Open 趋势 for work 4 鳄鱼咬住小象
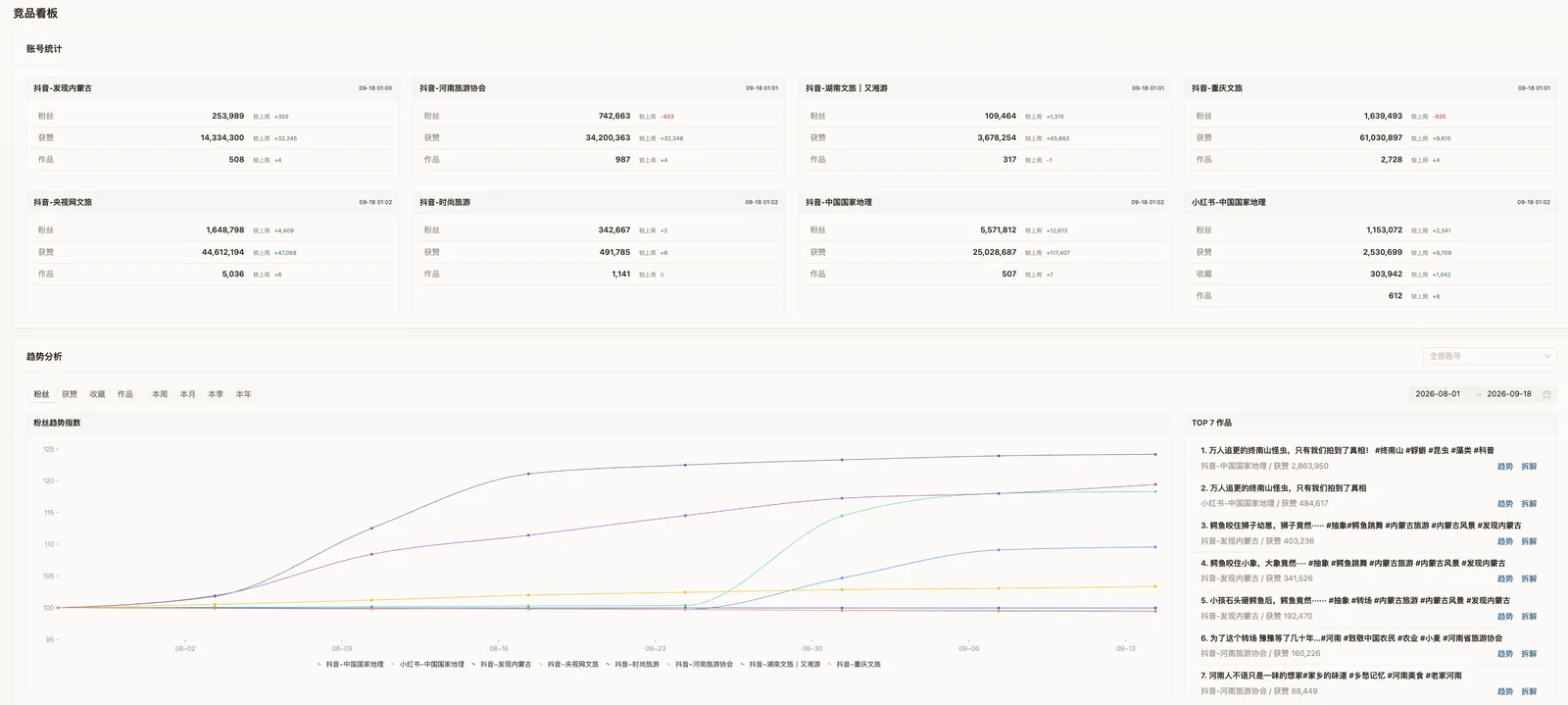This screenshot has width=1568, height=705. click(1505, 579)
